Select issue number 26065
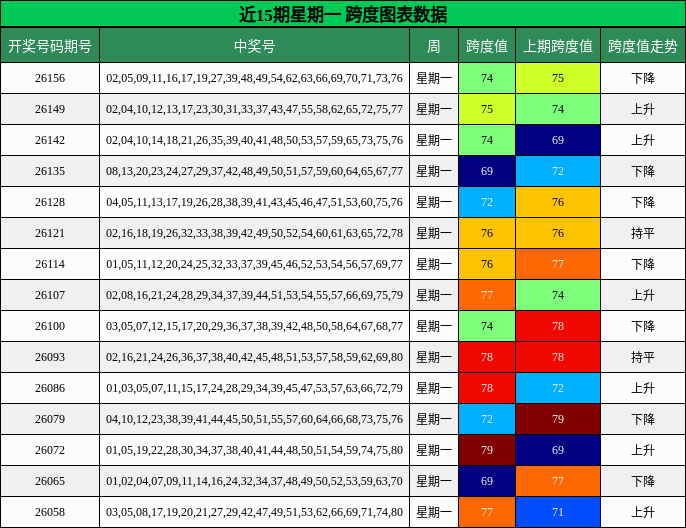 tap(50, 482)
